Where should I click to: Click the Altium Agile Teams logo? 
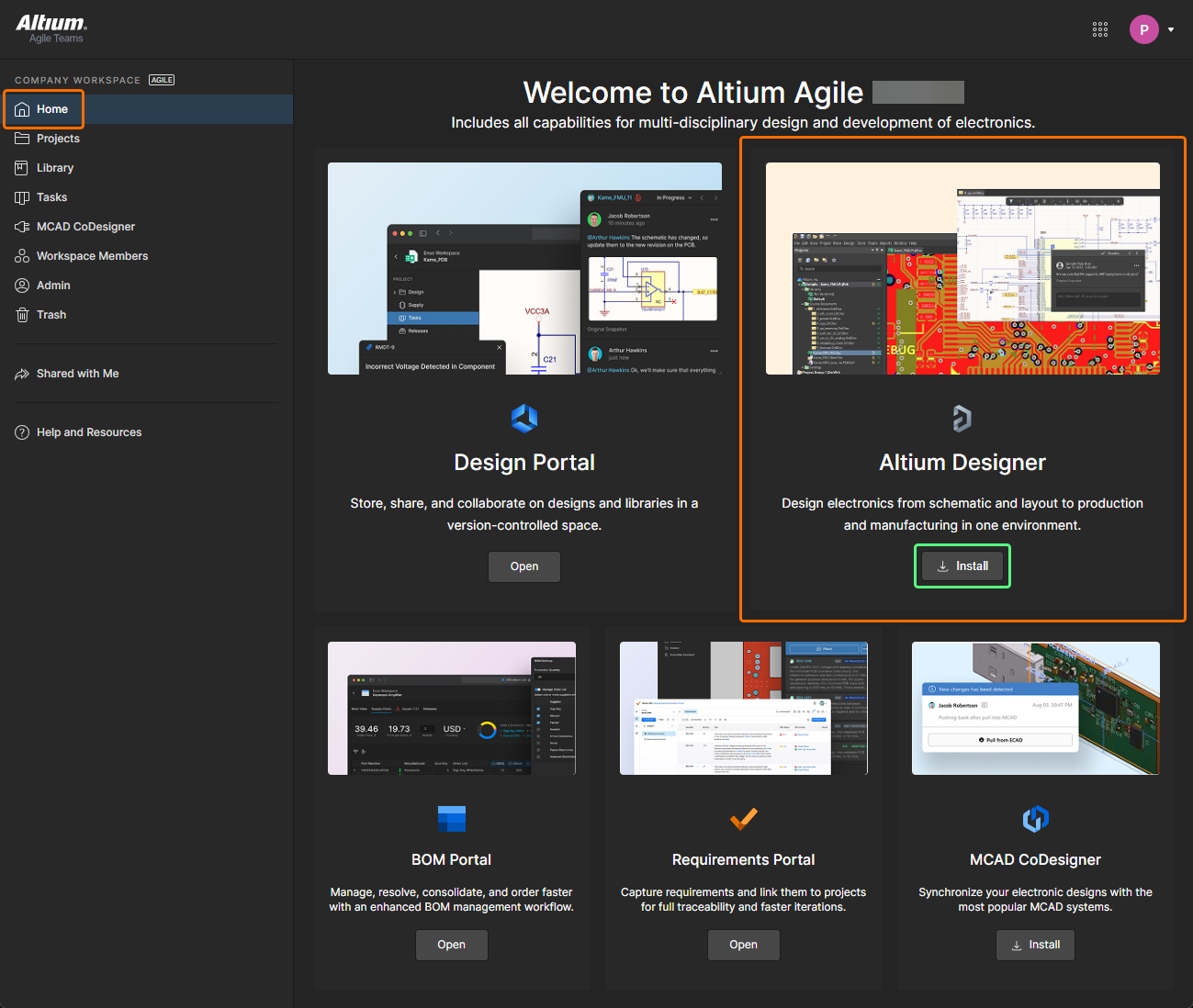click(51, 28)
